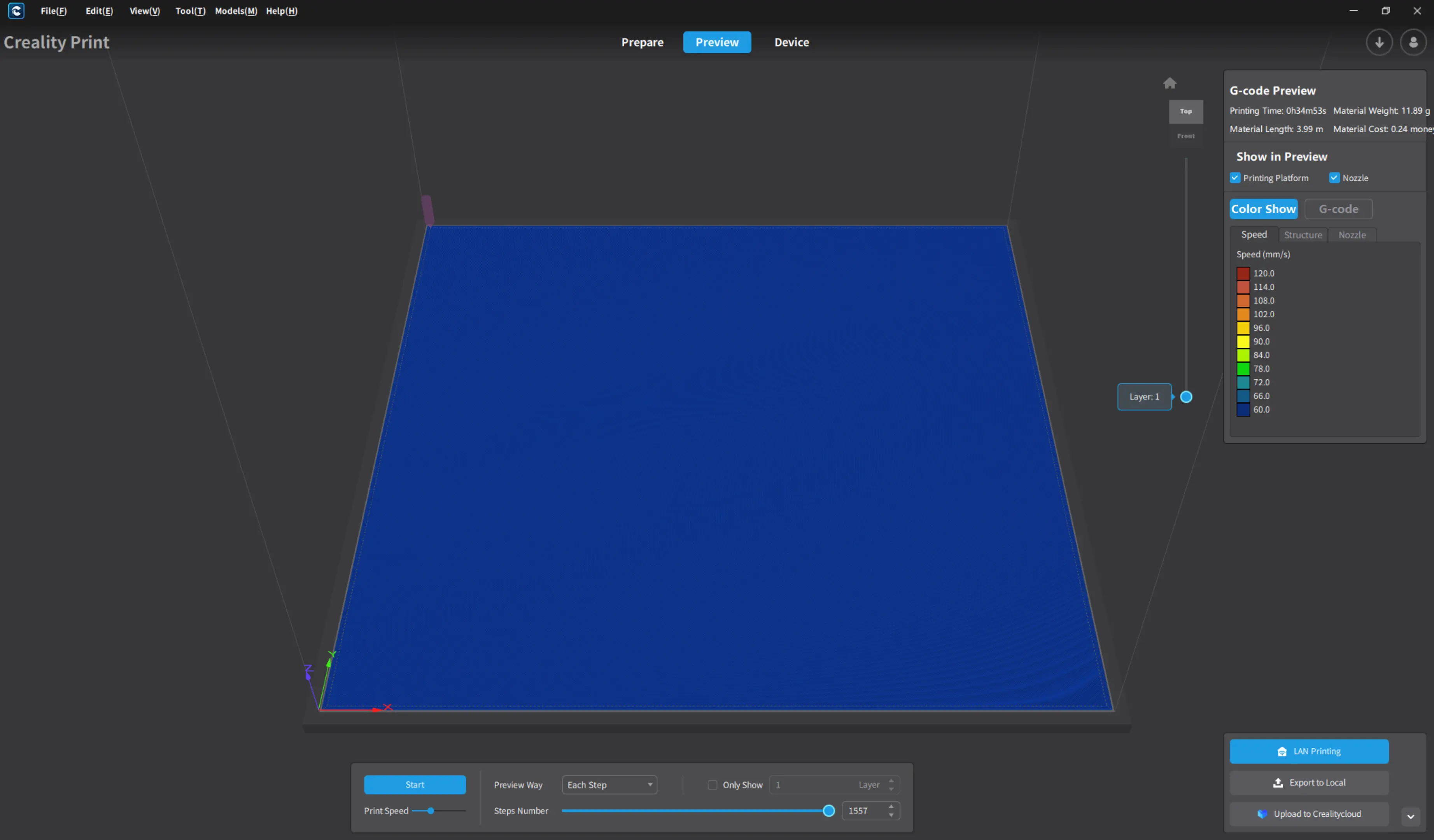The image size is (1434, 840).
Task: Click the Color Show button
Action: (1263, 209)
